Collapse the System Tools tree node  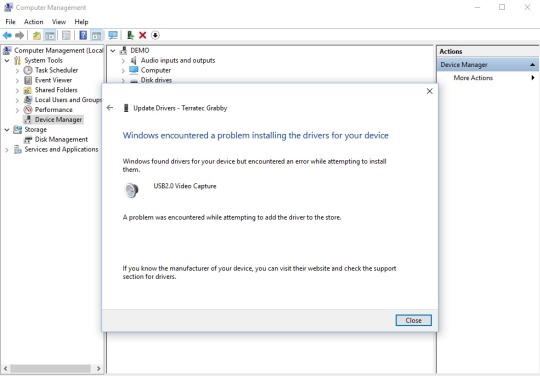tap(7, 61)
